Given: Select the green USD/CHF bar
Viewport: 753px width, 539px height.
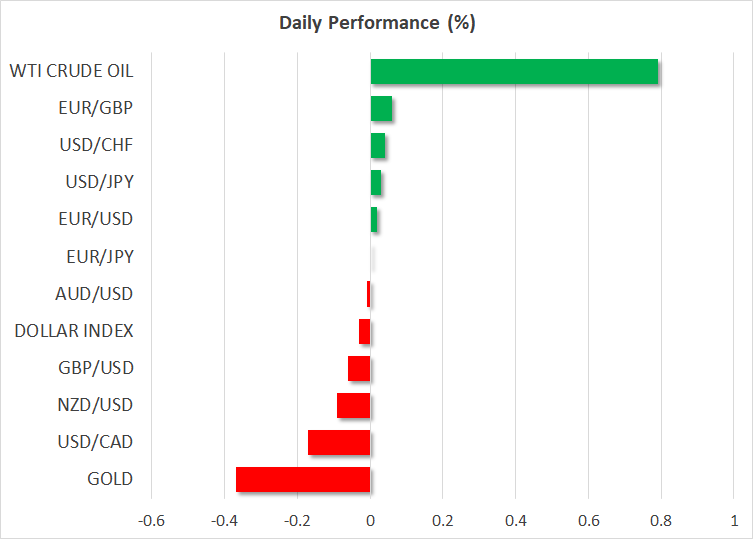Looking at the screenshot, I should [x=378, y=146].
